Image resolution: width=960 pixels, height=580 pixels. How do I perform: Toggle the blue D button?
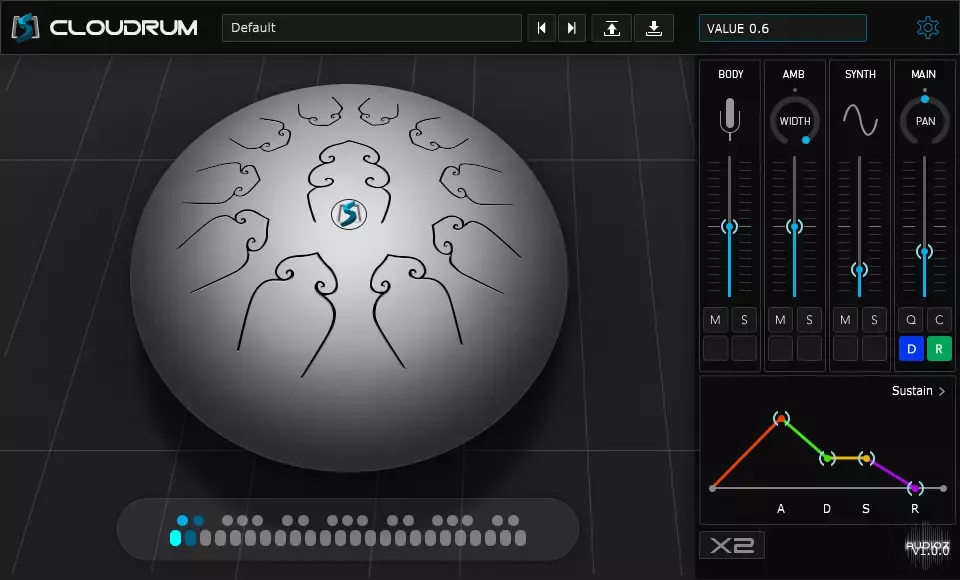tap(911, 348)
